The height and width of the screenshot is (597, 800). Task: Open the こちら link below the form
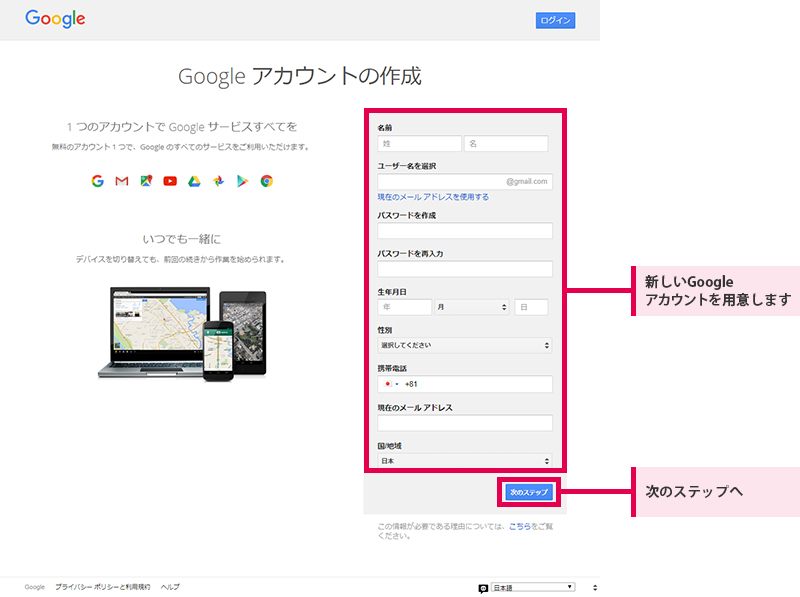pos(519,527)
